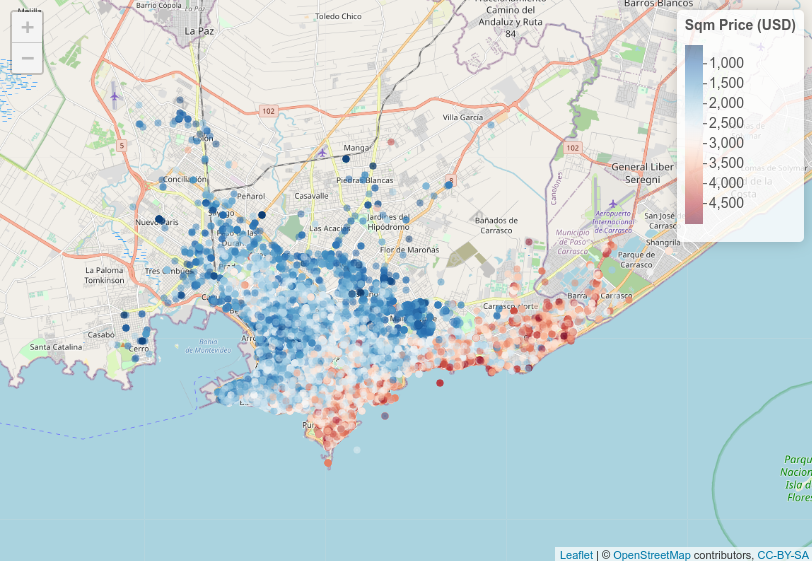This screenshot has width=812, height=561.
Task: Click the La Paz town label
Action: pos(200,31)
